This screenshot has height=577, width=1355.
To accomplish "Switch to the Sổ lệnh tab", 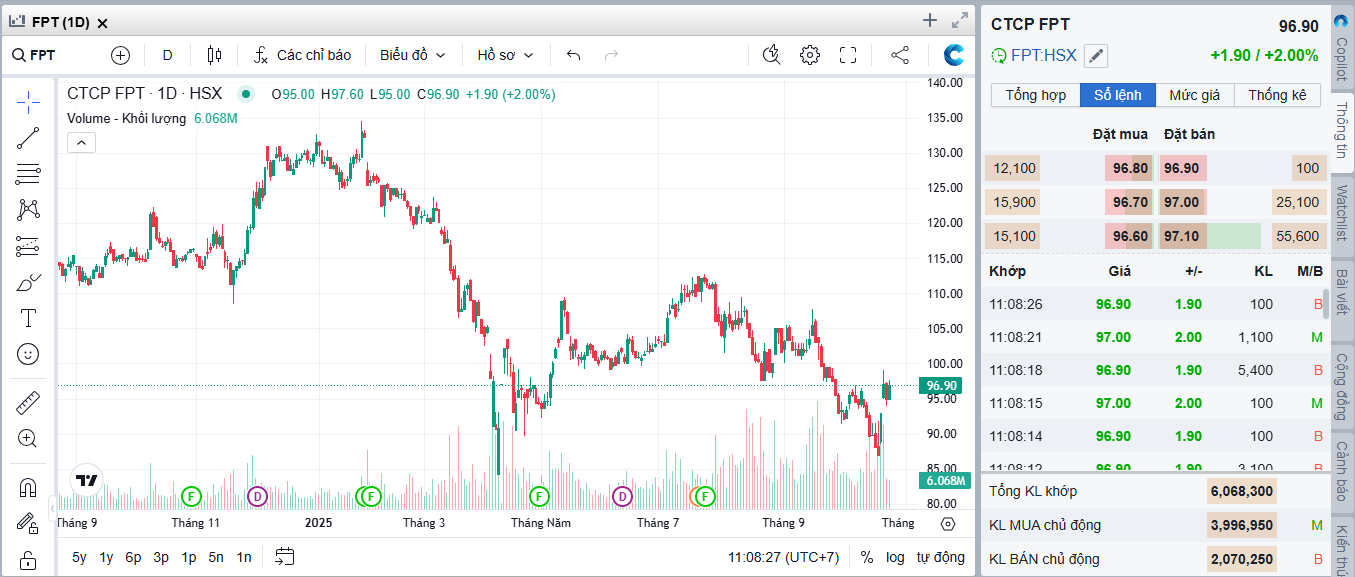I will [x=1117, y=95].
